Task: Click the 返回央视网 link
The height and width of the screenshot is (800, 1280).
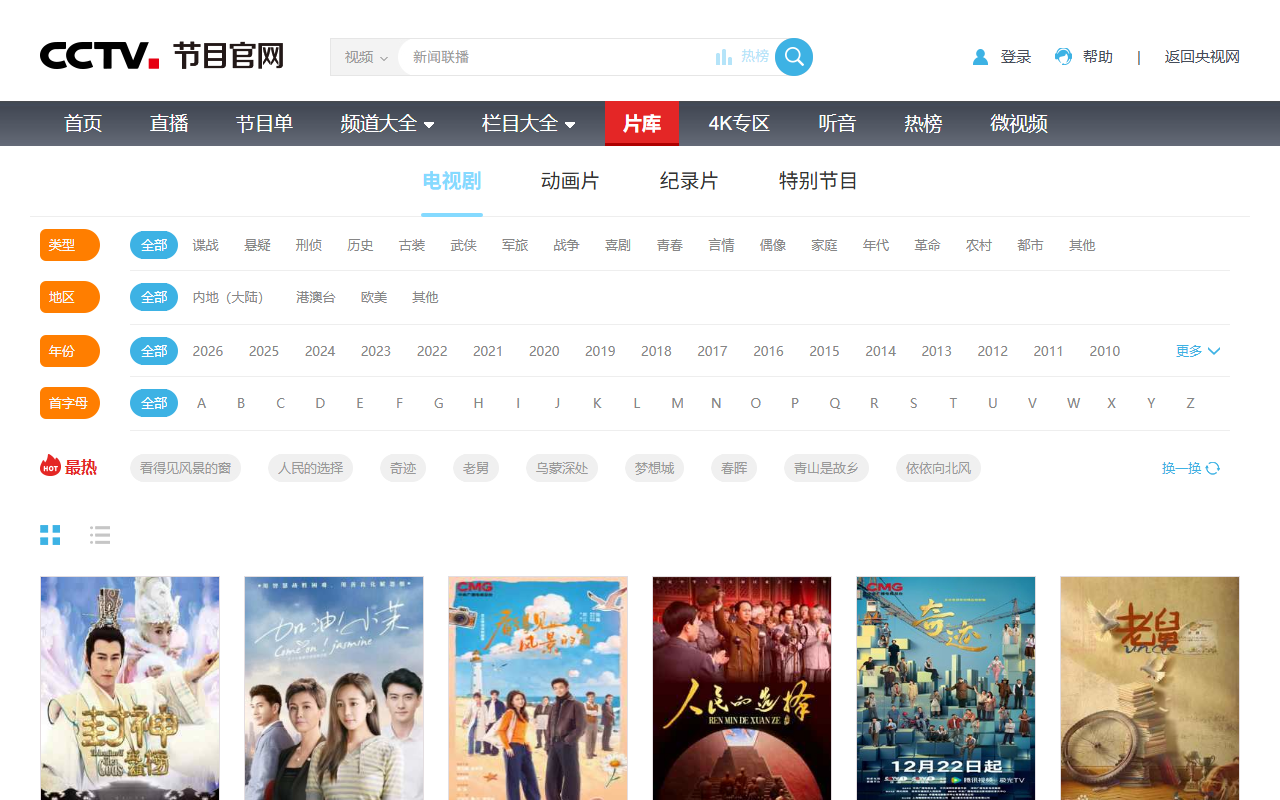Action: (x=1202, y=57)
